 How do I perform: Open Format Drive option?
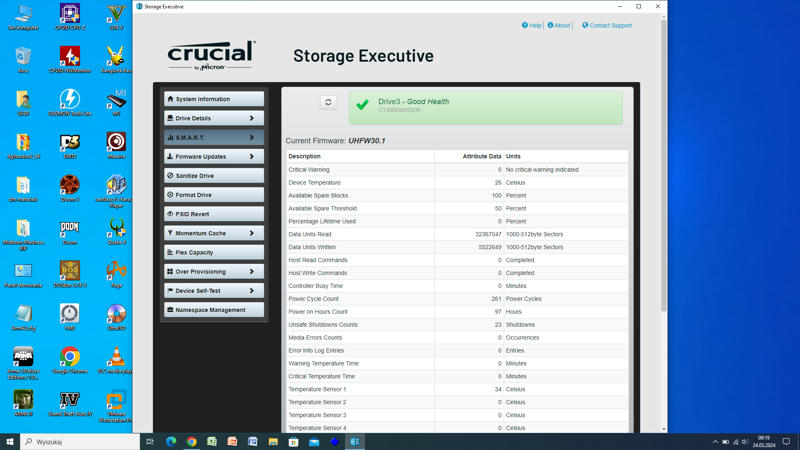(x=214, y=195)
